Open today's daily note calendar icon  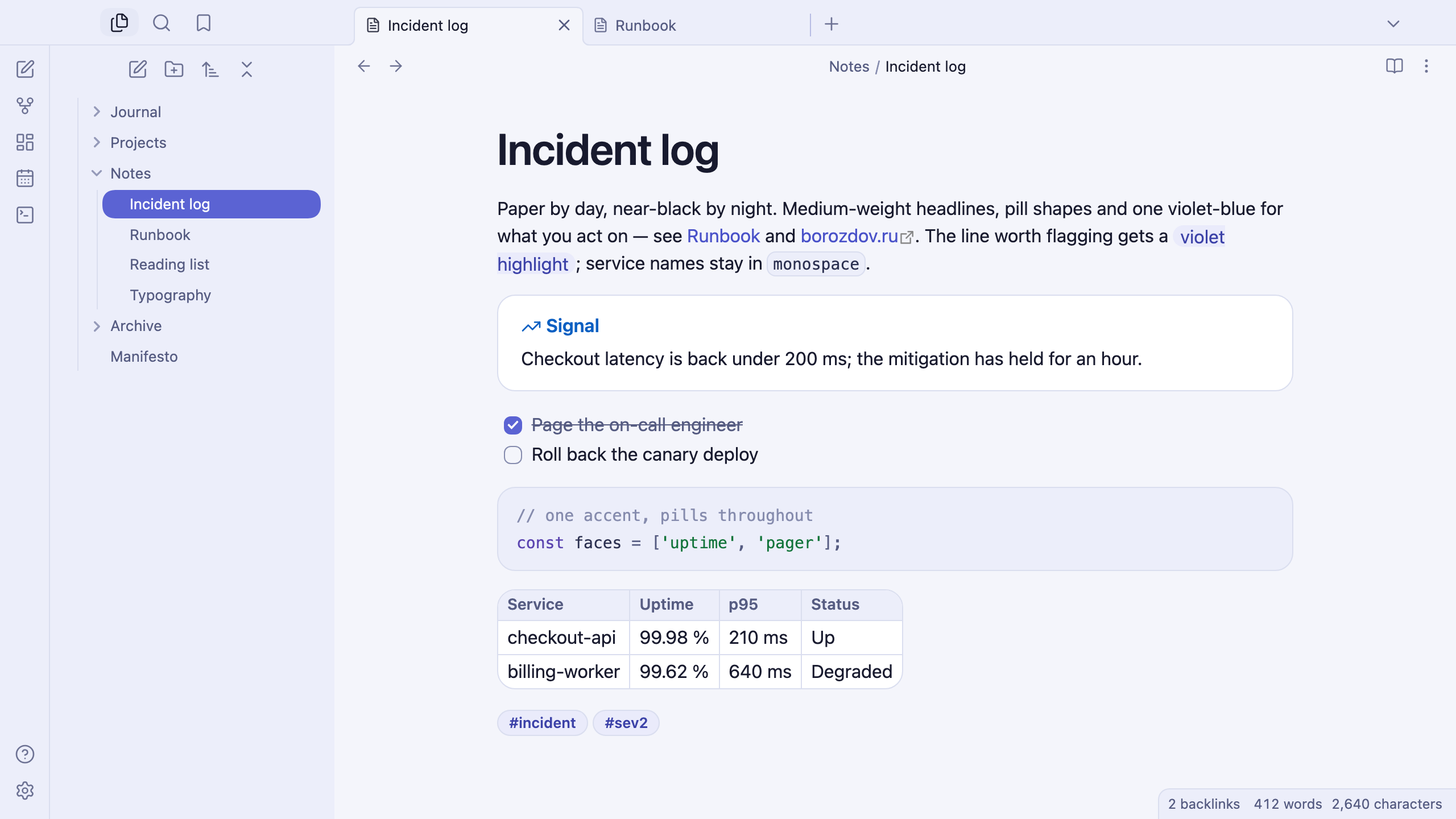(25, 179)
